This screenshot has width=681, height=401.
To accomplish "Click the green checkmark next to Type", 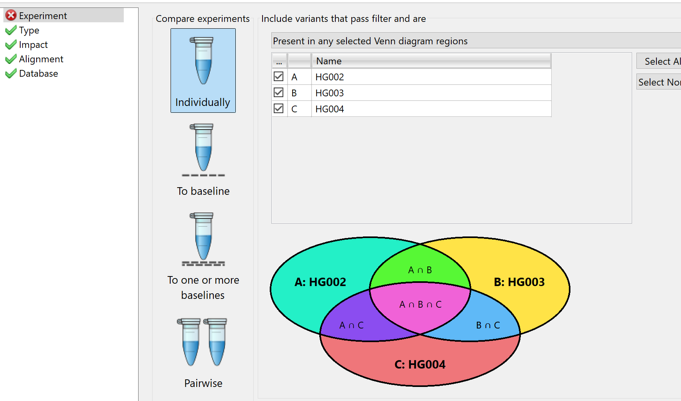I will click(x=11, y=30).
